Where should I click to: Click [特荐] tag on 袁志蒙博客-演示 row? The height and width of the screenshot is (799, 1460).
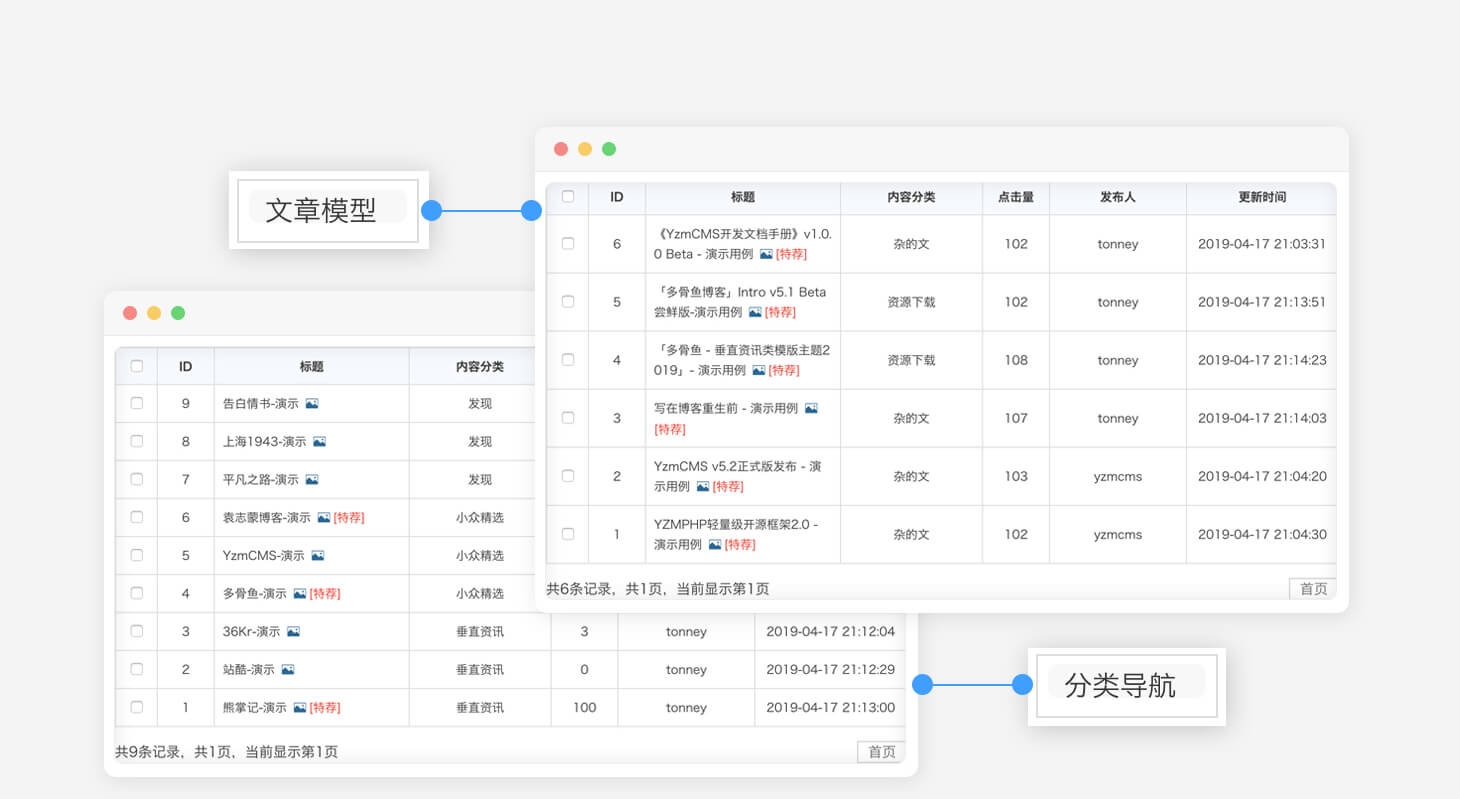[x=349, y=518]
